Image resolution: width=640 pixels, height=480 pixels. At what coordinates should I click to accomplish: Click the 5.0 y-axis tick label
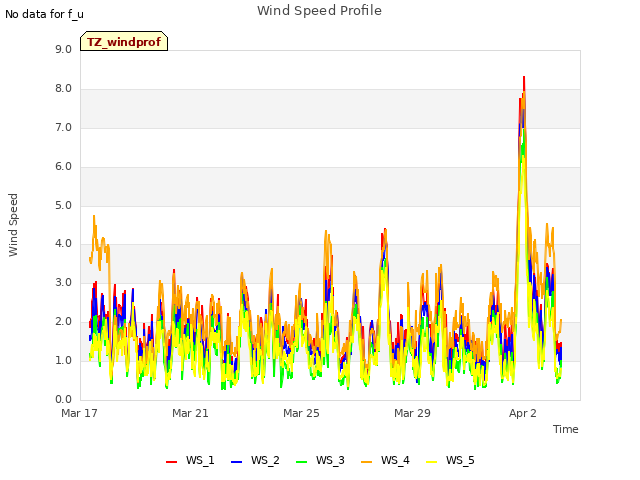(x=63, y=205)
